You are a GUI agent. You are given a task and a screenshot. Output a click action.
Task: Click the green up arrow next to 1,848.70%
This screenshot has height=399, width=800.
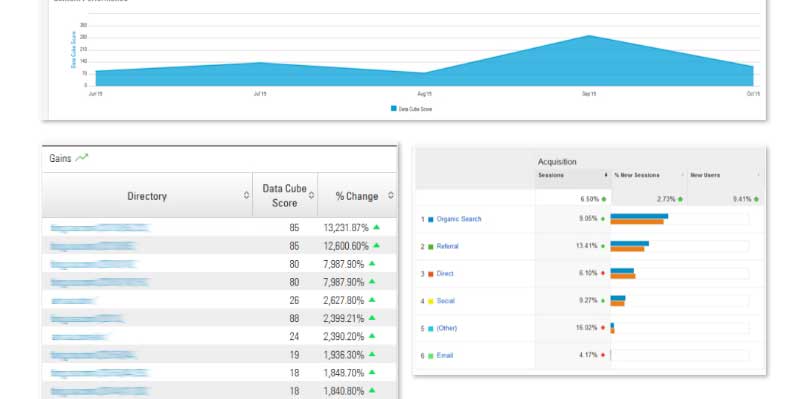click(372, 372)
